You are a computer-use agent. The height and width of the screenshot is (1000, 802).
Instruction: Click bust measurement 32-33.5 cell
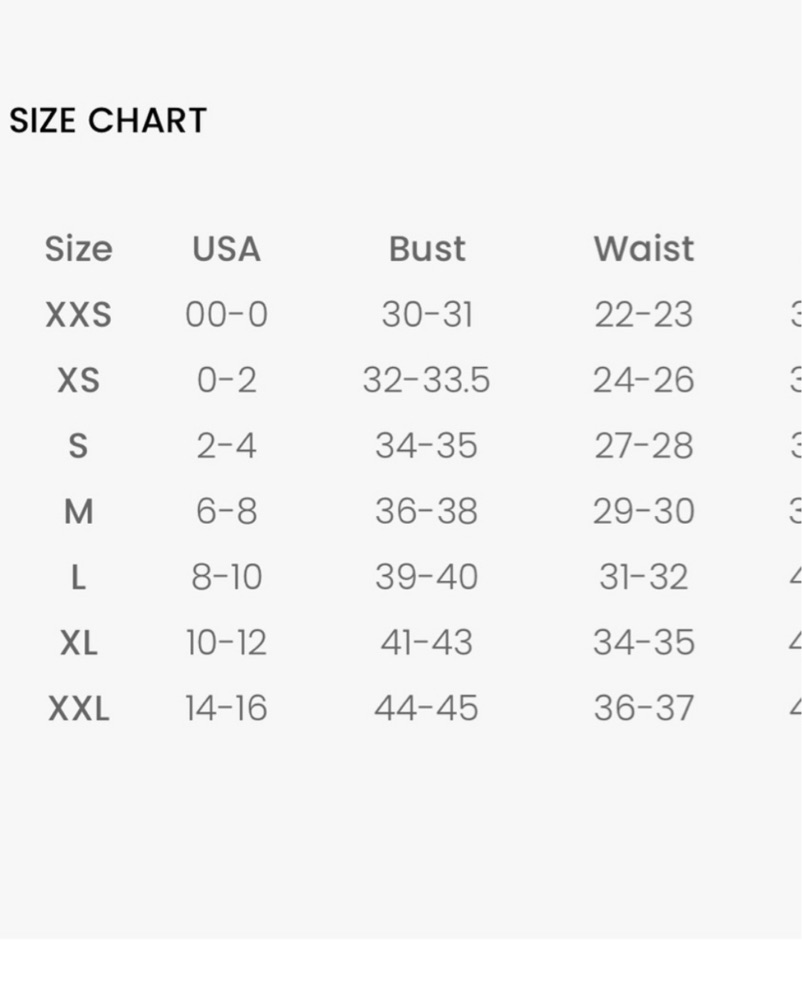(x=427, y=380)
